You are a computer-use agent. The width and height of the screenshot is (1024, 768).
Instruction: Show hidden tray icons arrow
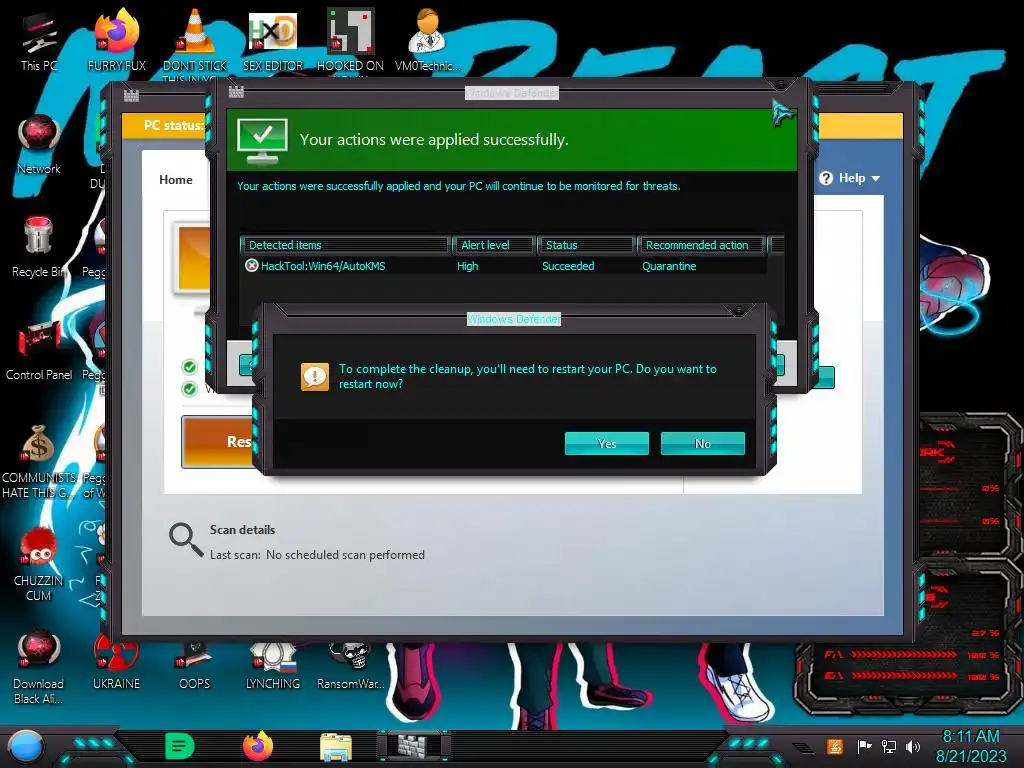click(804, 747)
